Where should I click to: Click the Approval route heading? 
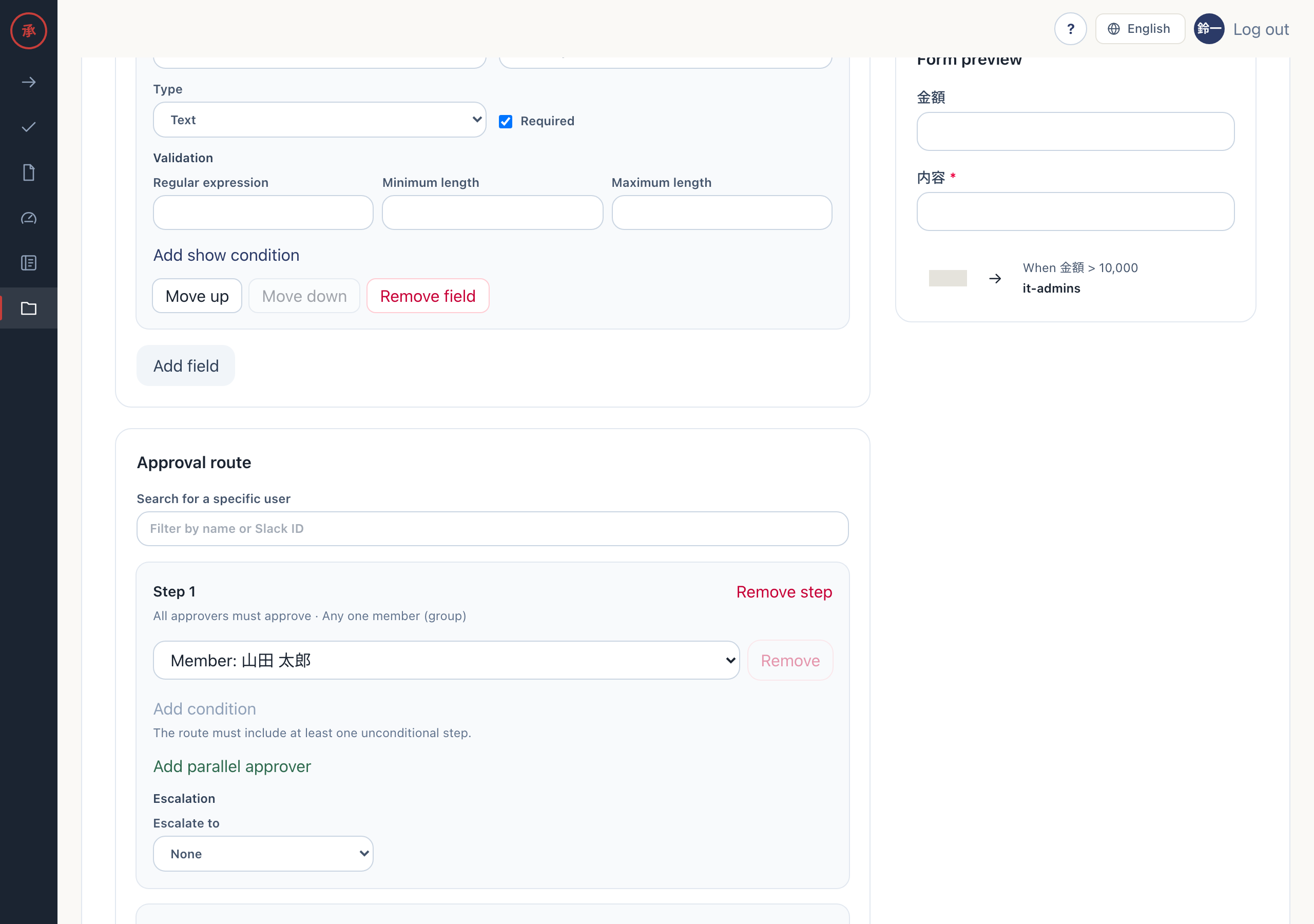coord(194,463)
